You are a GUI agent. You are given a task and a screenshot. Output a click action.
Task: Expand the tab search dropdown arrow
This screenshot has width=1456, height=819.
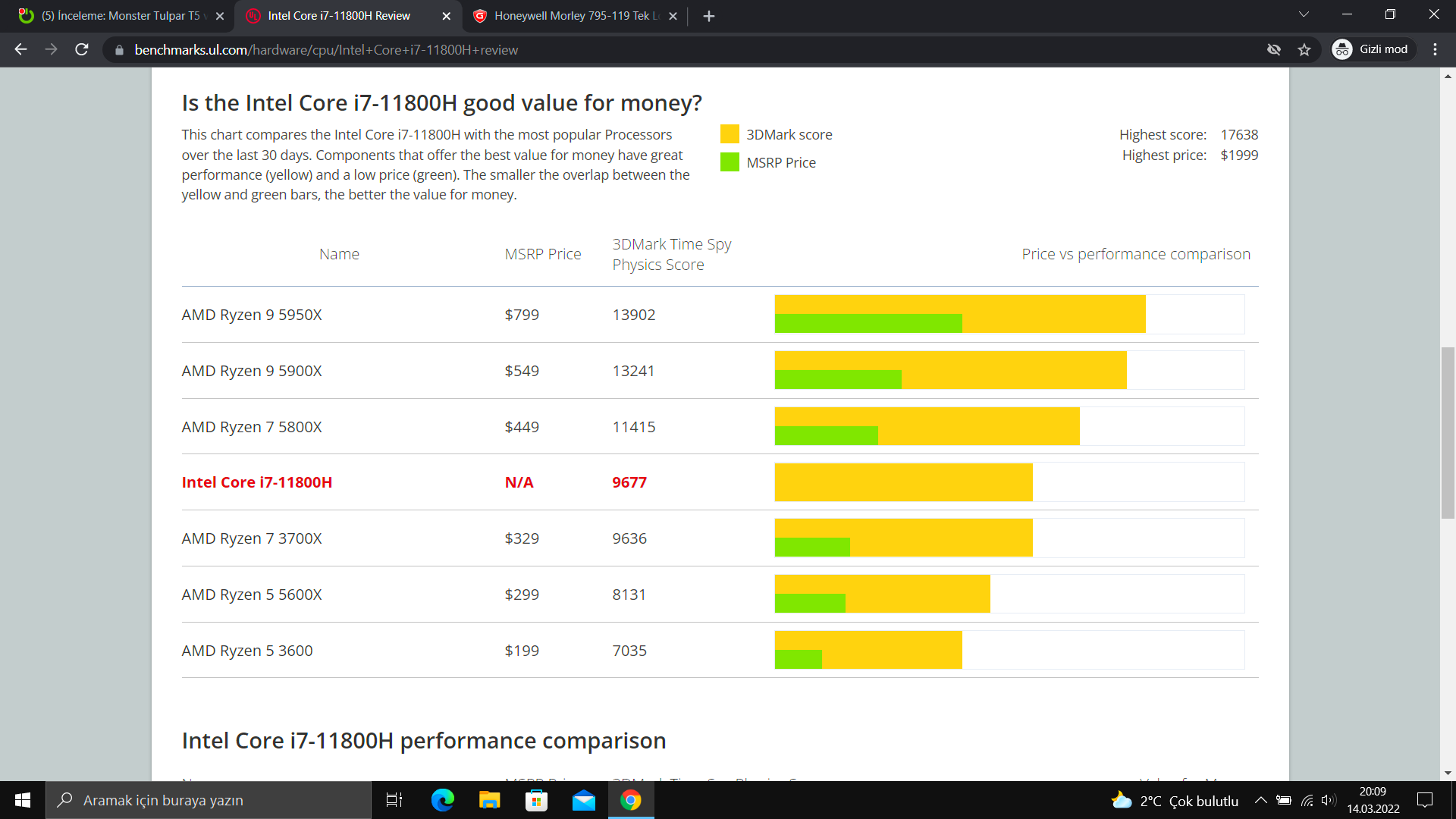tap(1304, 14)
